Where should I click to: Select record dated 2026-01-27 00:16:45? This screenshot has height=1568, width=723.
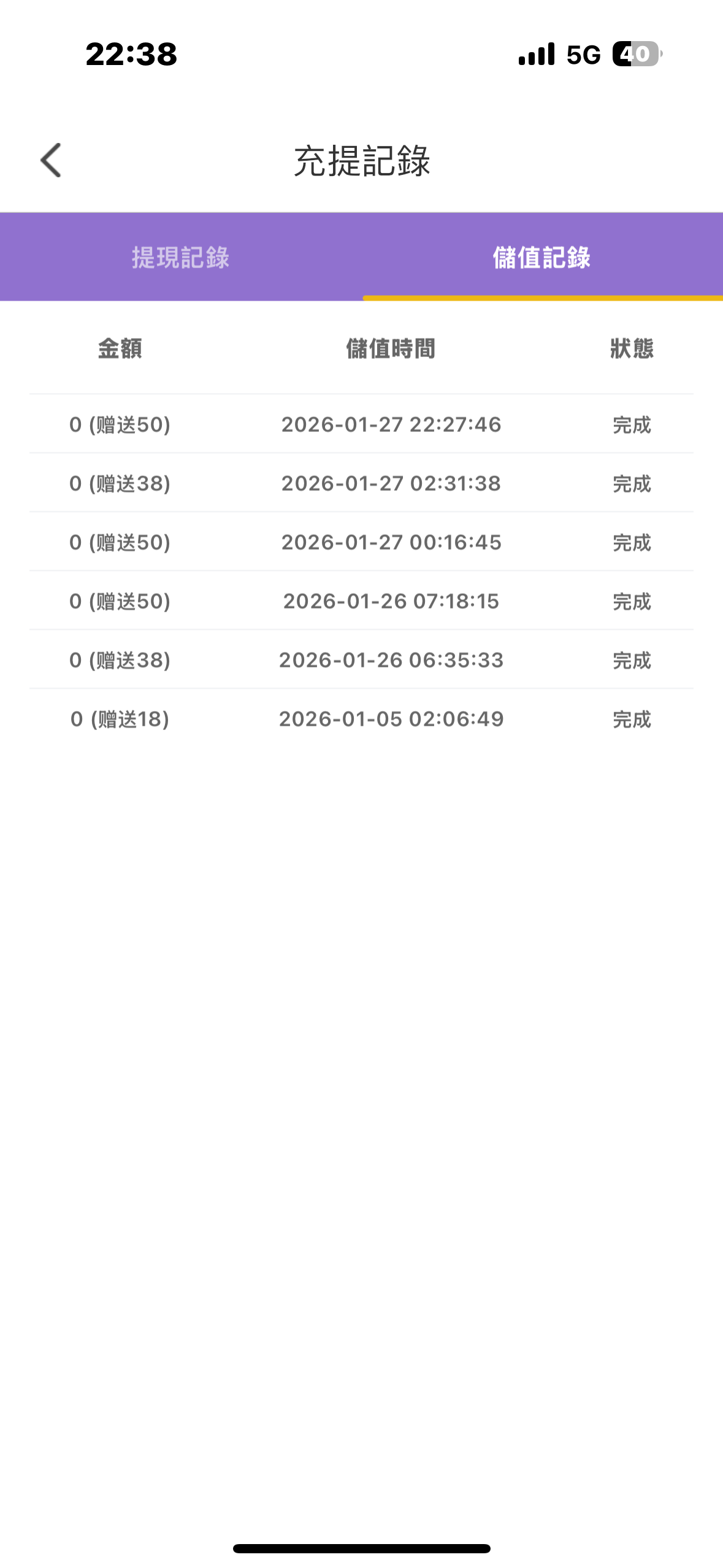coord(391,542)
